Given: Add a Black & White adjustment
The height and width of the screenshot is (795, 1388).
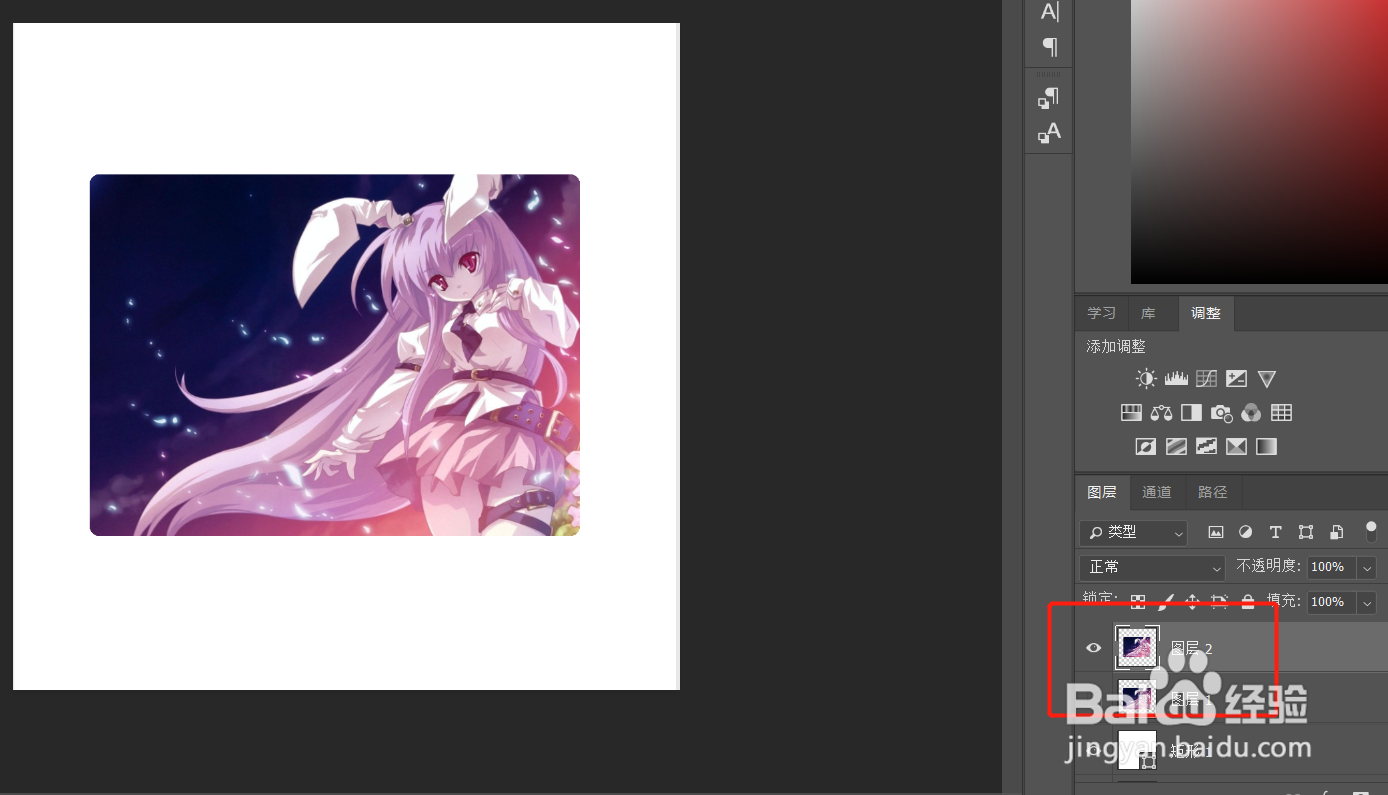Looking at the screenshot, I should point(1191,413).
